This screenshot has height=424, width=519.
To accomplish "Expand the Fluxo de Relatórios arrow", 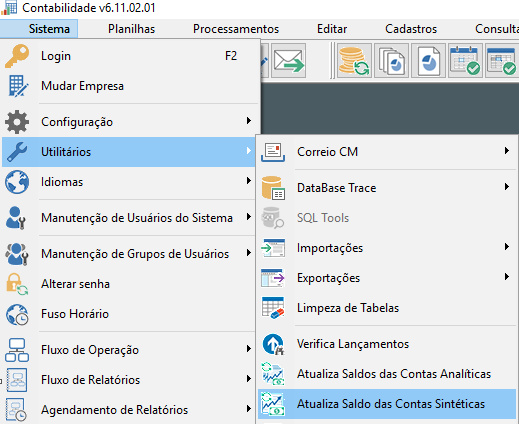I will tap(249, 379).
